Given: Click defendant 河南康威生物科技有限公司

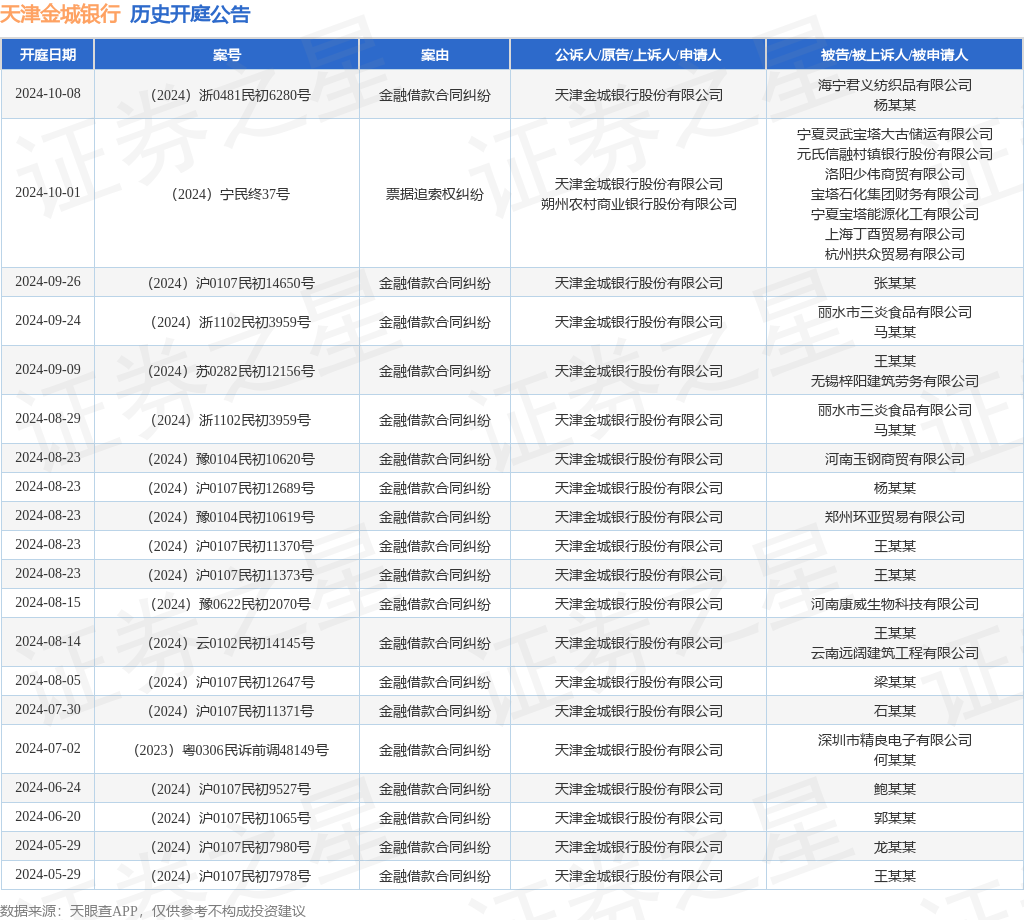Looking at the screenshot, I should click(895, 605).
